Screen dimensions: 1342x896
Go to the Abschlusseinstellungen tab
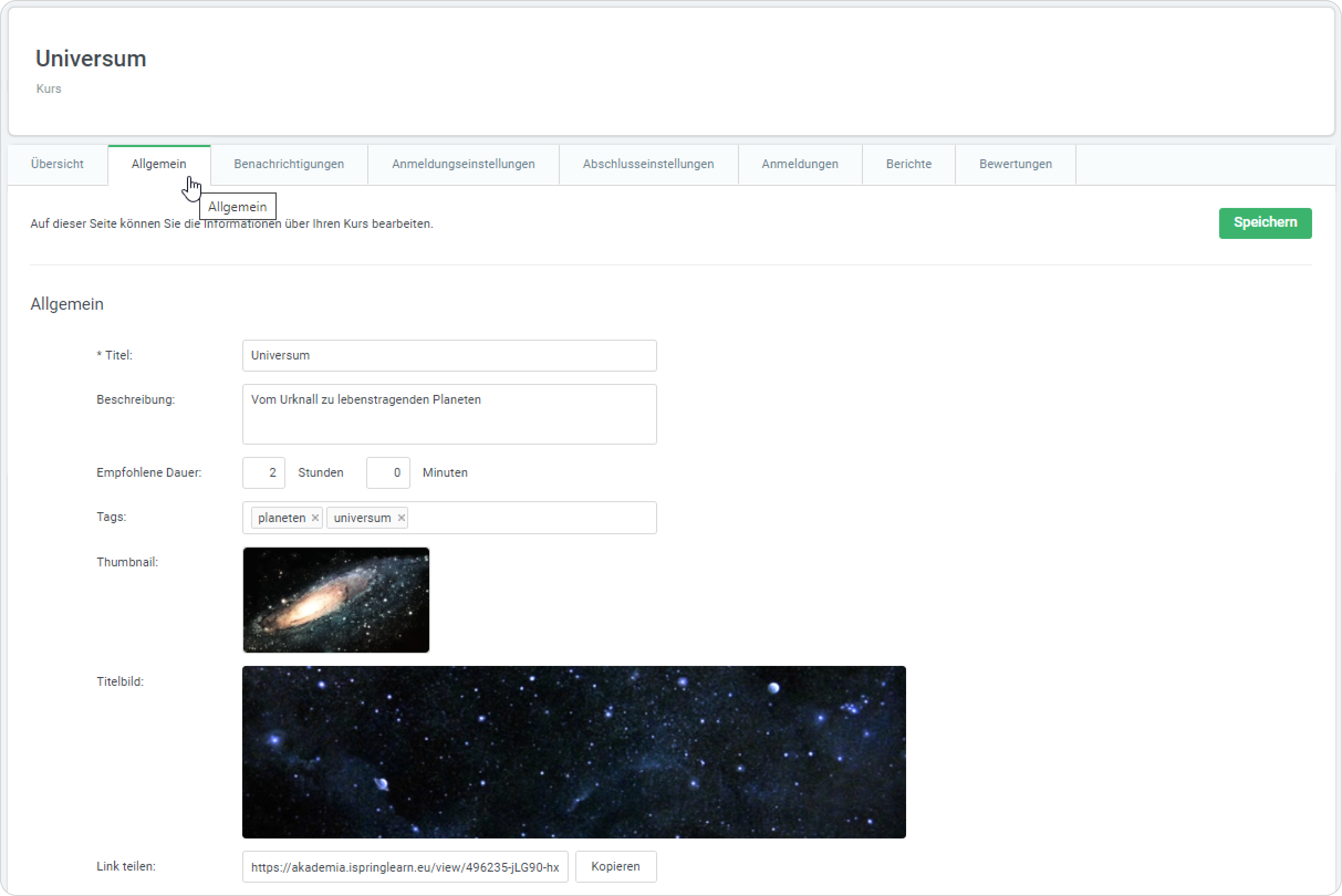[648, 164]
